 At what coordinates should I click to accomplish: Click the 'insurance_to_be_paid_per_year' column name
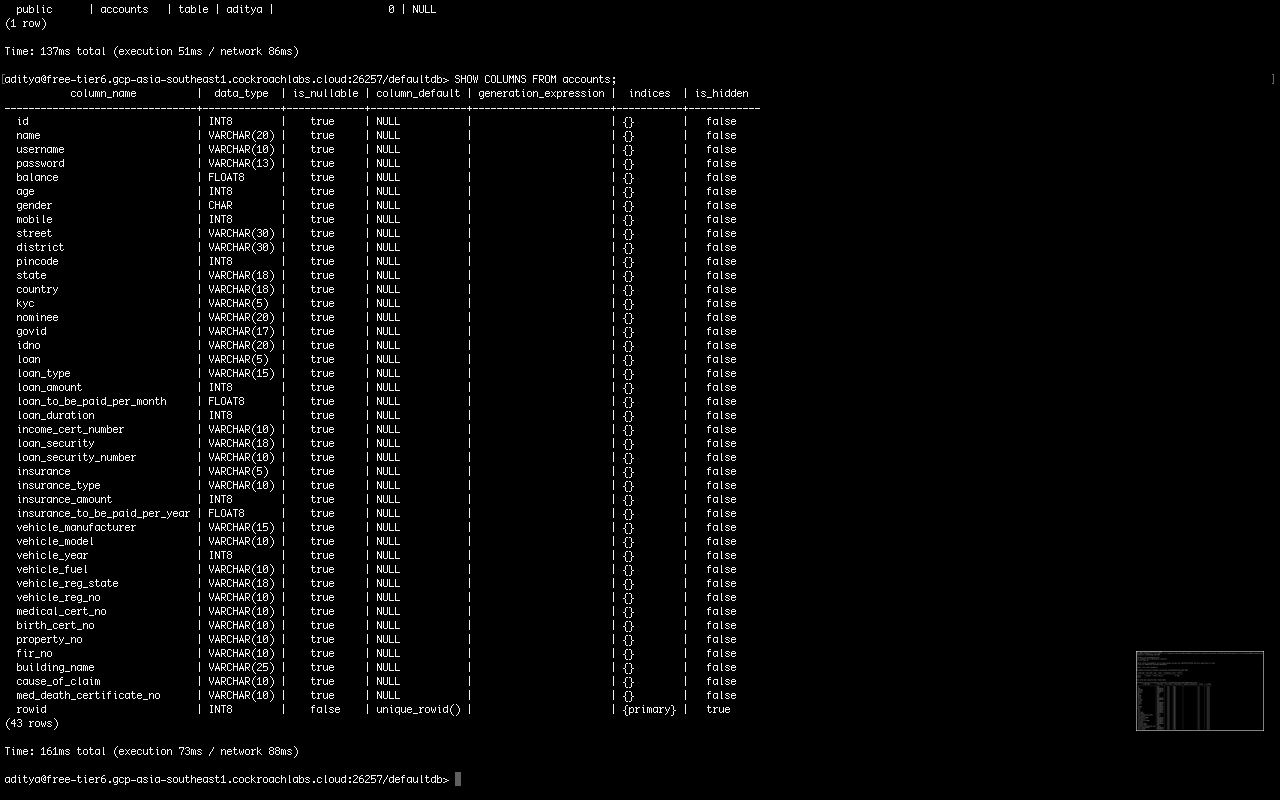pyautogui.click(x=103, y=513)
